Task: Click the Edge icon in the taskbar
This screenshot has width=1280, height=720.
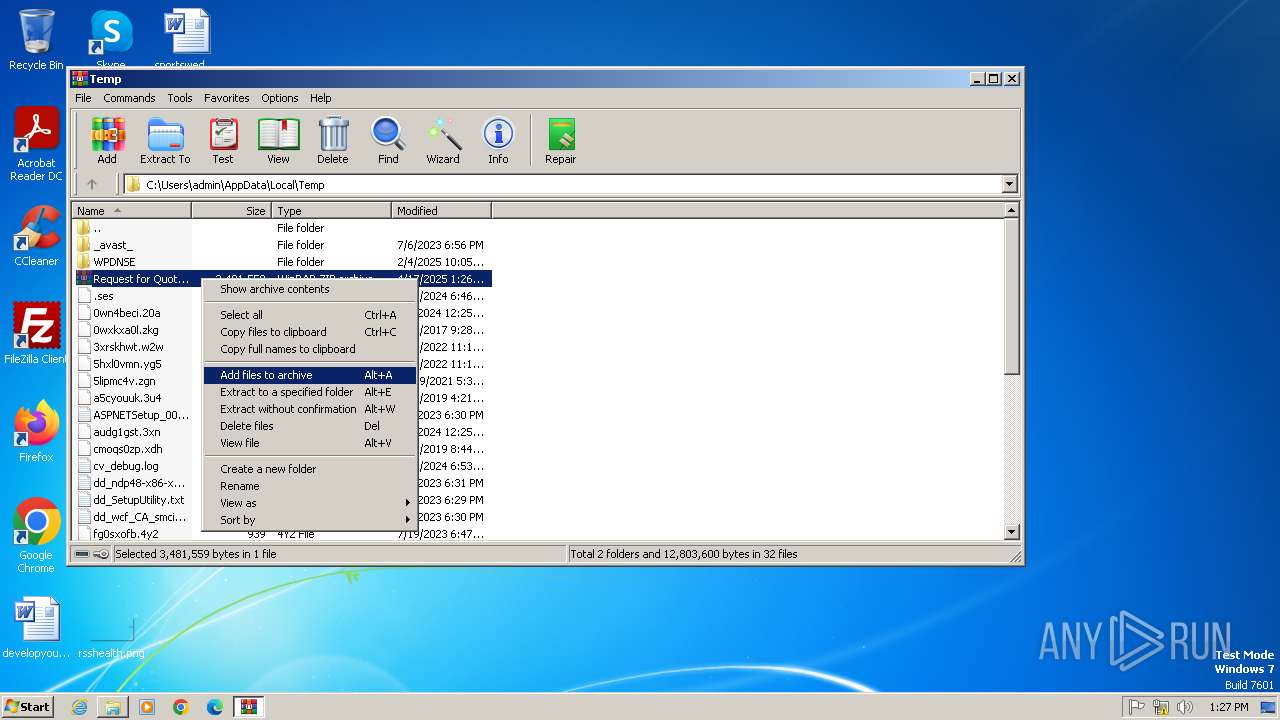Action: tap(215, 707)
